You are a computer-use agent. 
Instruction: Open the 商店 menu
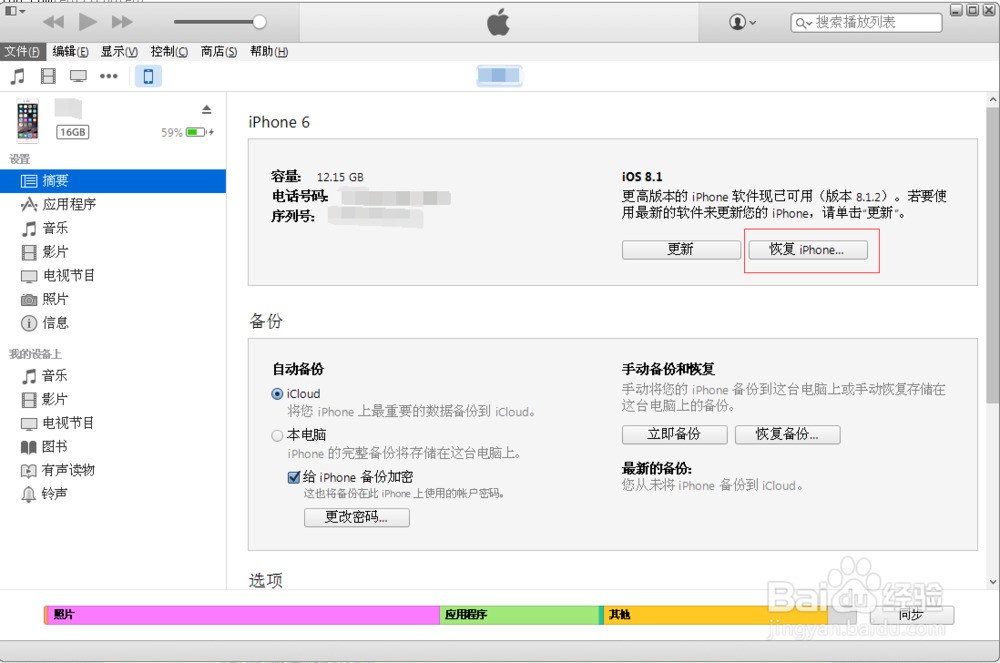(219, 52)
